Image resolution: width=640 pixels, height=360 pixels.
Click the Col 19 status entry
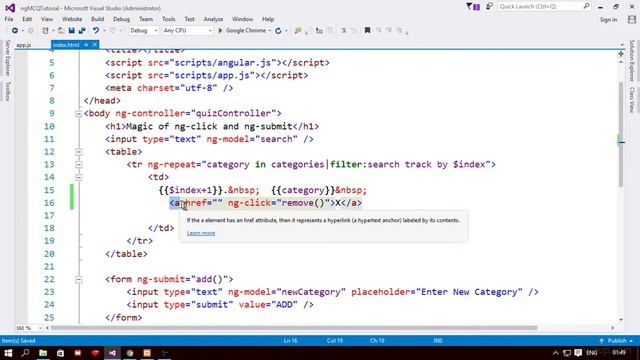335,340
